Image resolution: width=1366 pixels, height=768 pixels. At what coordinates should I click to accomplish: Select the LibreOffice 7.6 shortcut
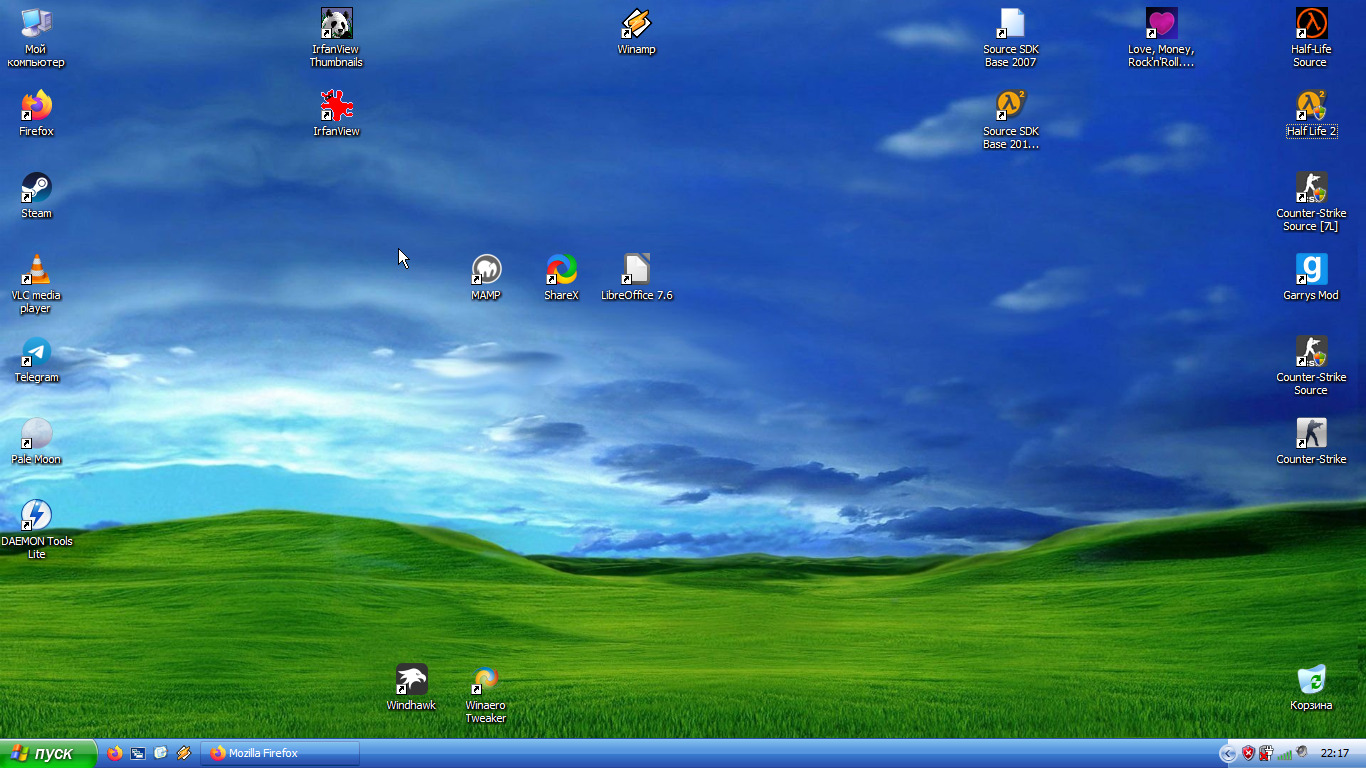(x=636, y=270)
